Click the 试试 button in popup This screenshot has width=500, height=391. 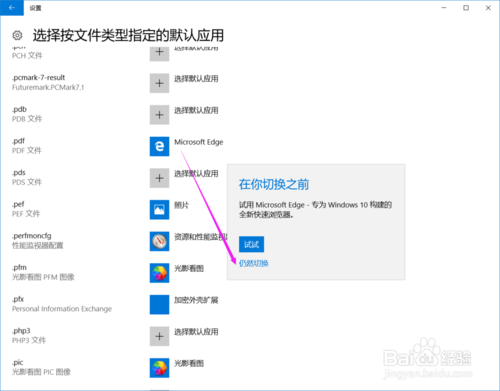[x=251, y=245]
